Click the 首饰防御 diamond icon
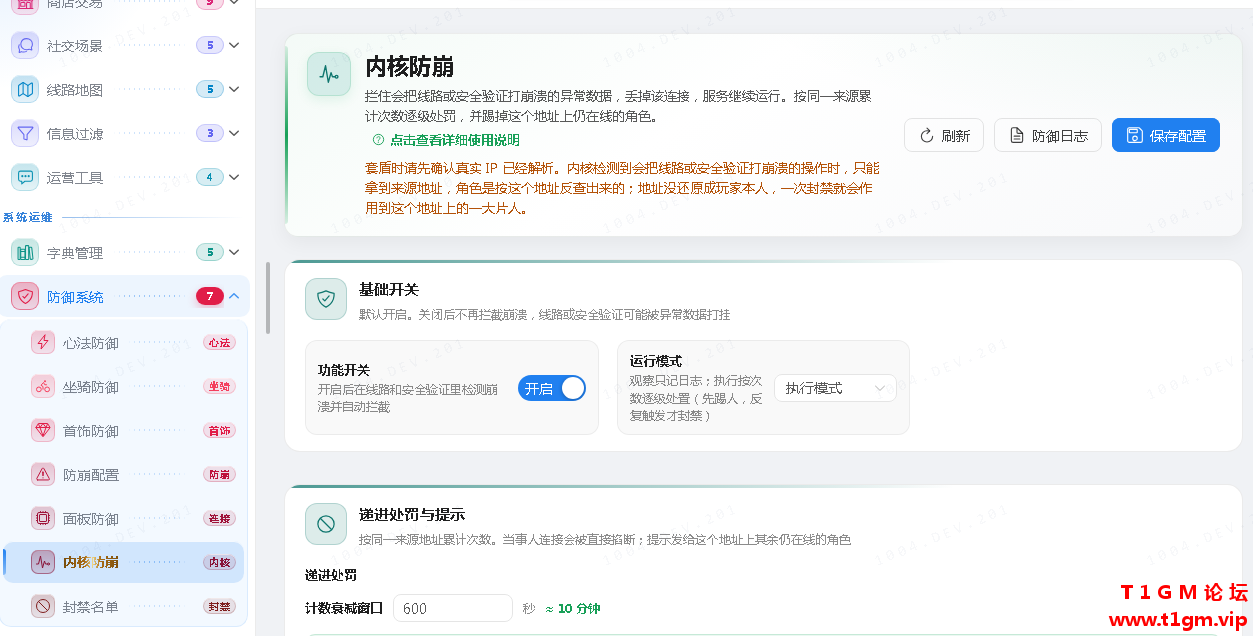 [x=43, y=430]
